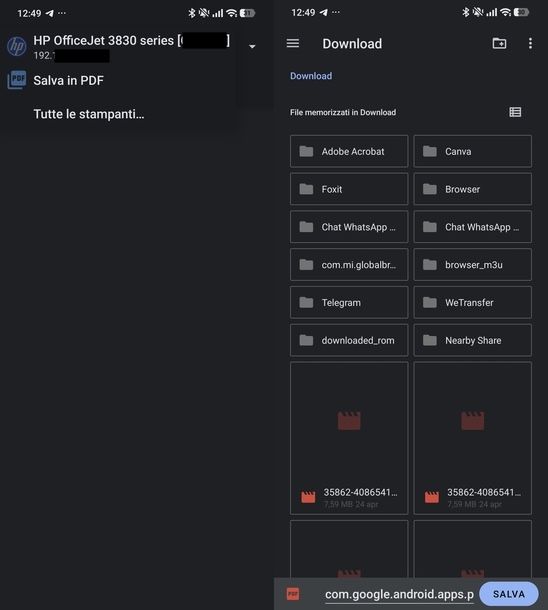The image size is (548, 610).
Task: Open Tutte le stampanti list
Action: [89, 114]
